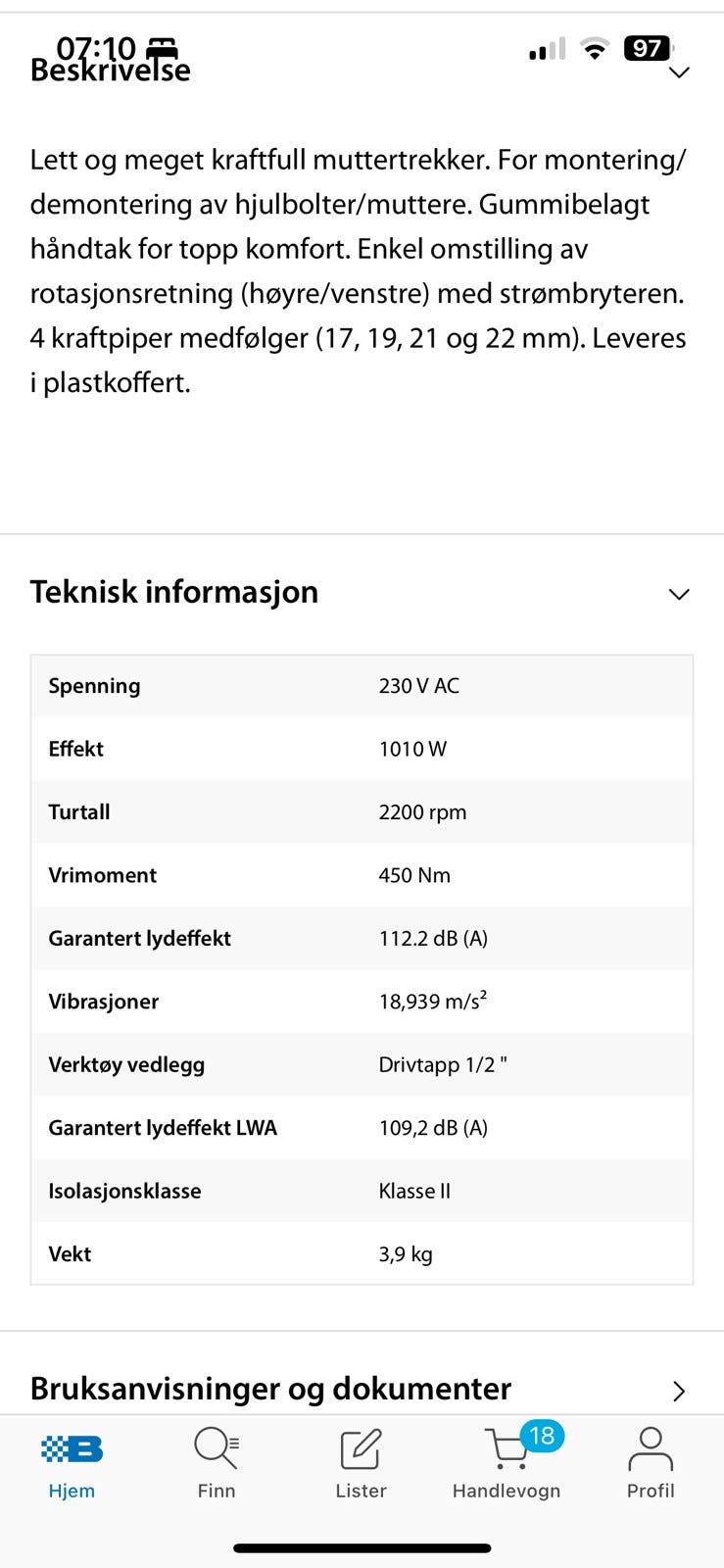Tap the Spenning 230 V AC row
724x1568 pixels.
pyautogui.click(x=362, y=686)
